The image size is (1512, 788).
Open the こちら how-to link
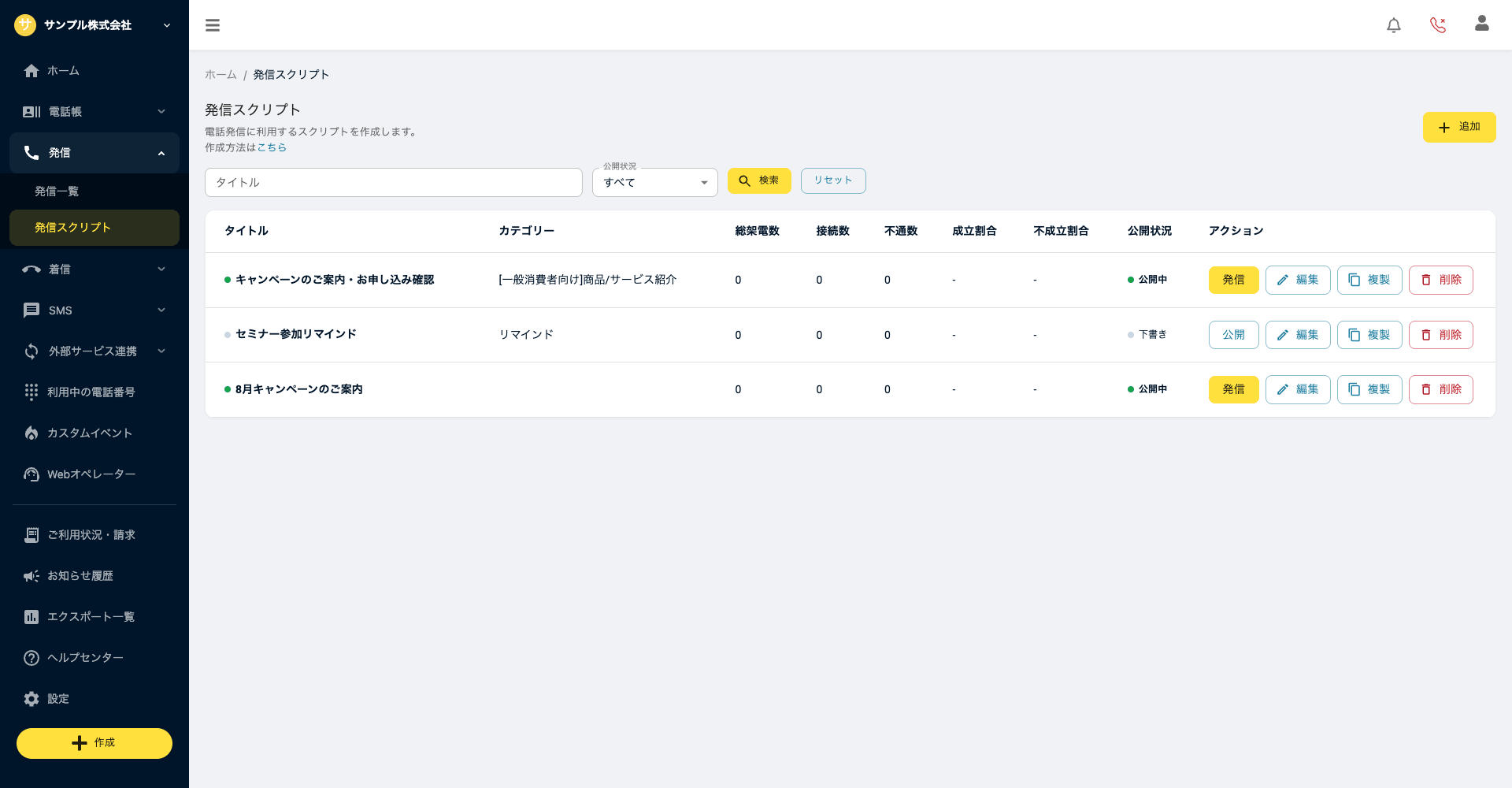[x=272, y=147]
